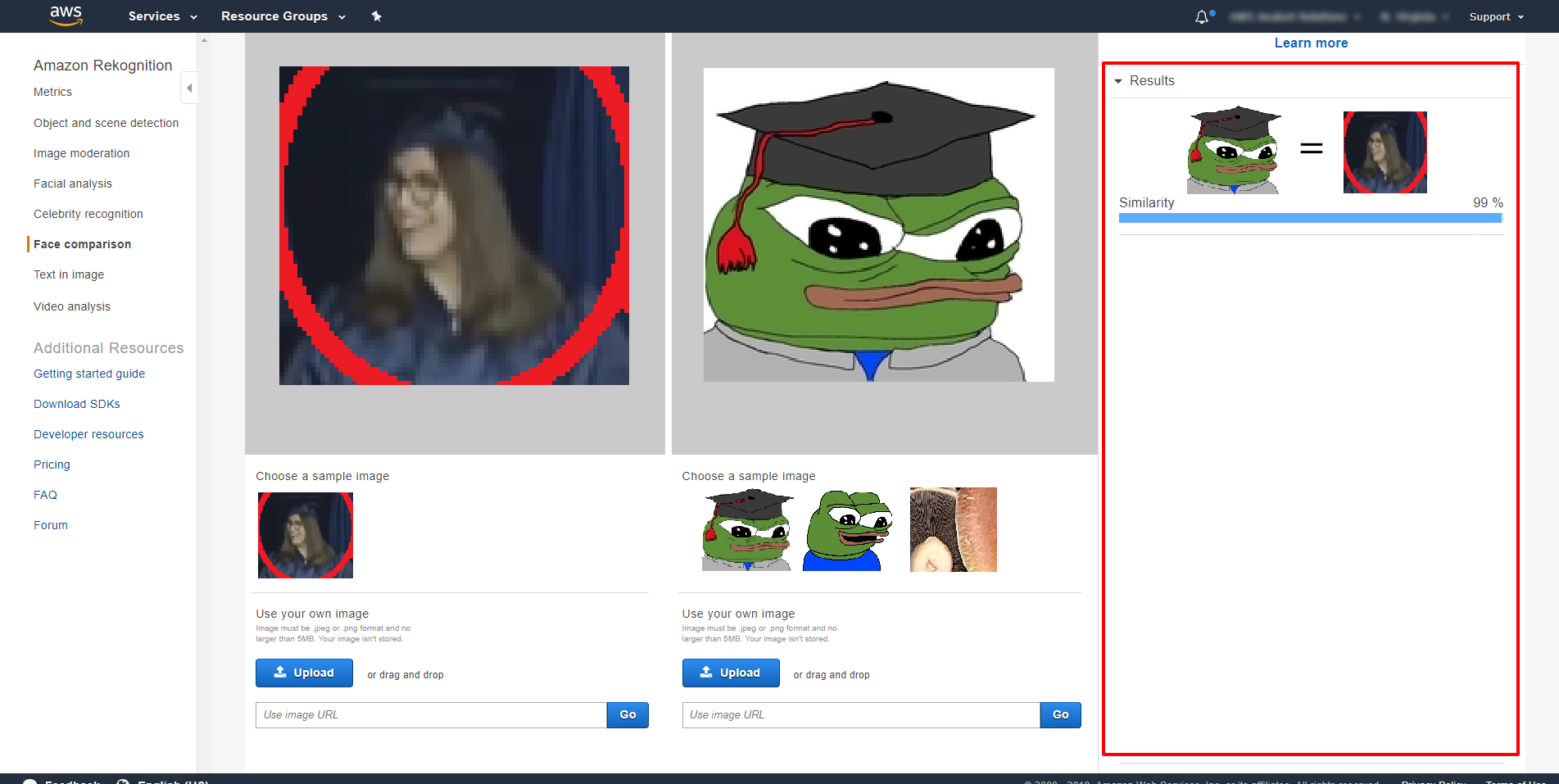Viewport: 1559px width, 784px height.
Task: Open Metrics in the sidebar
Action: [52, 92]
